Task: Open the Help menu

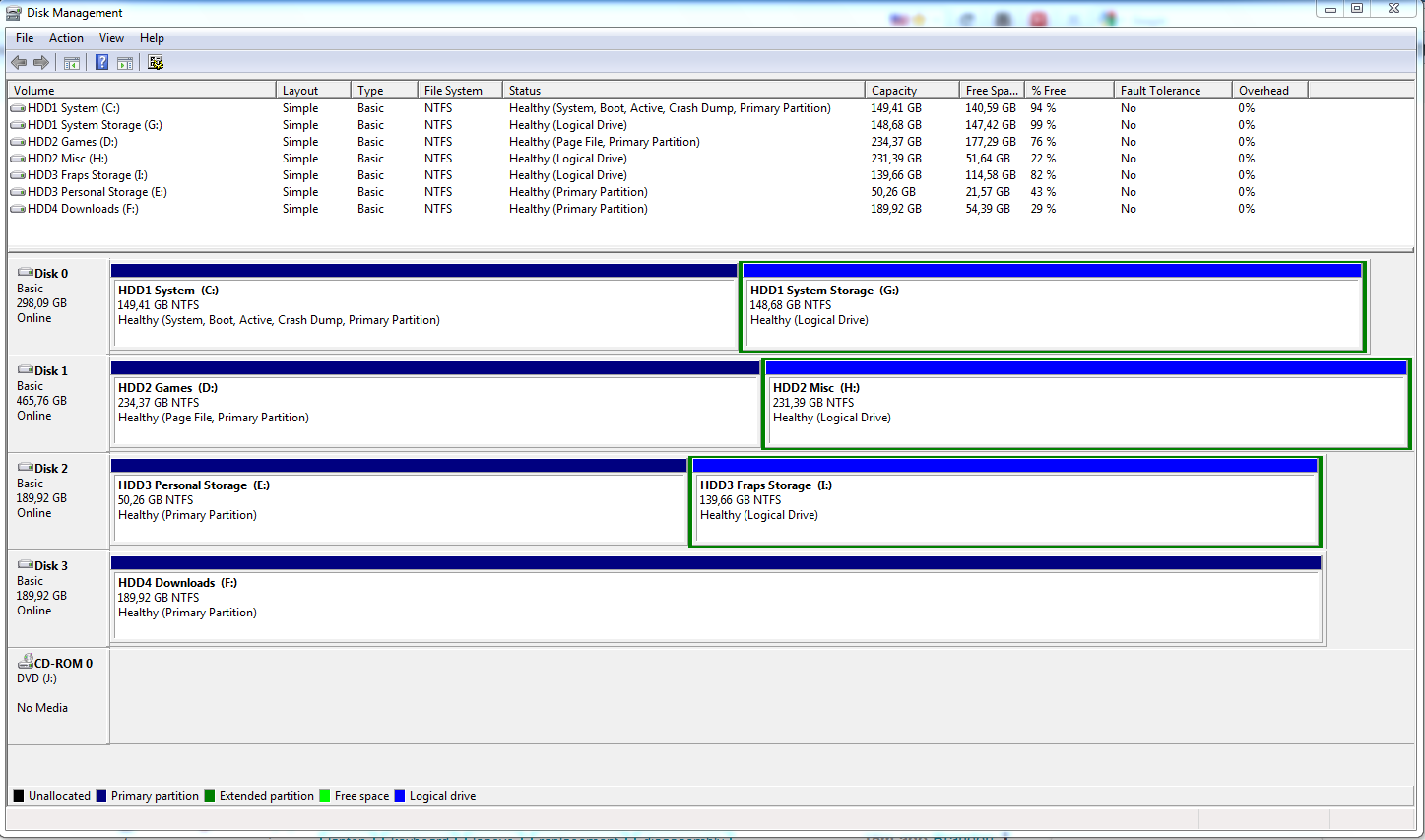Action: (152, 38)
